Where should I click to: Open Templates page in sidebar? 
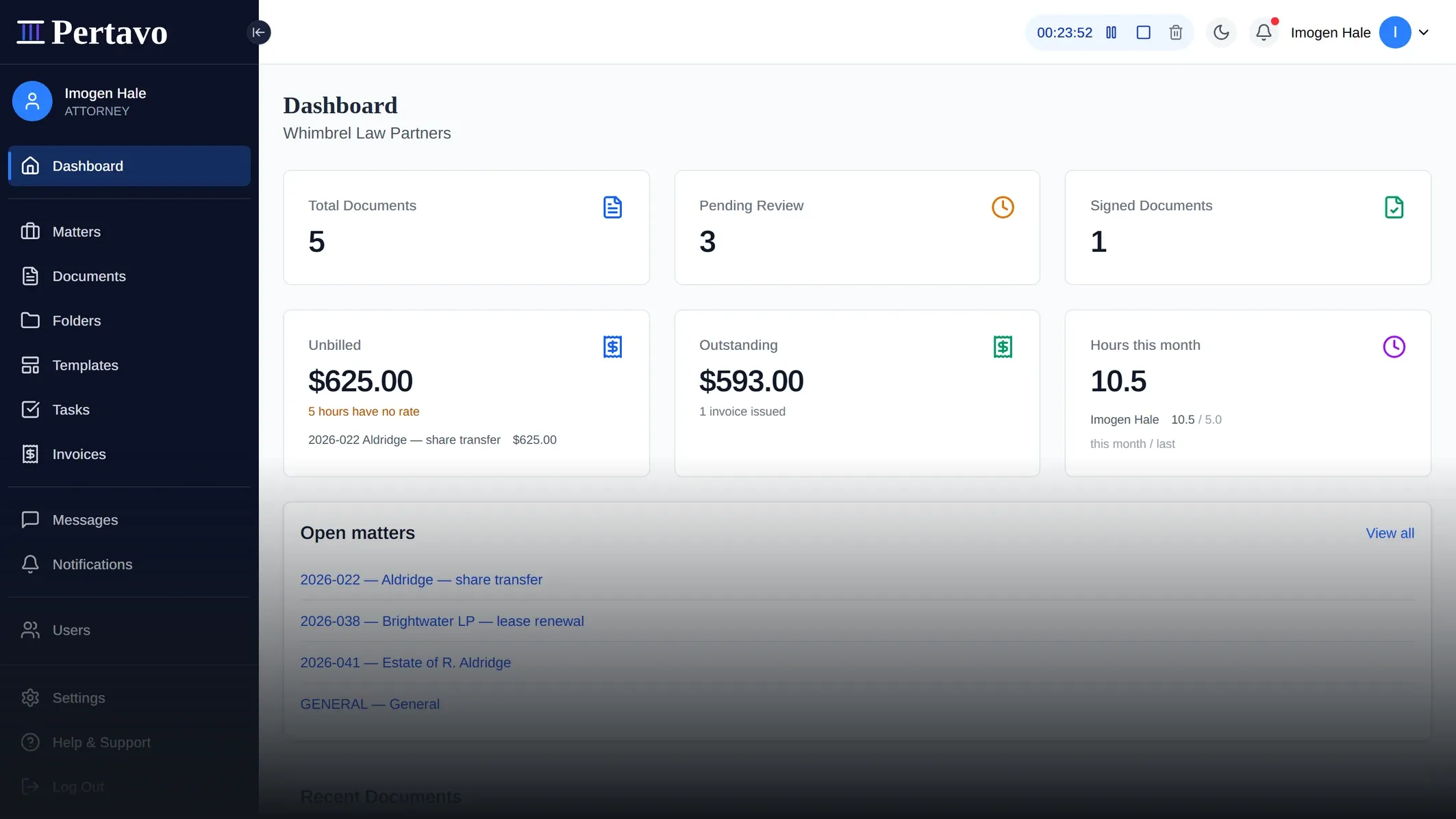[129, 365]
